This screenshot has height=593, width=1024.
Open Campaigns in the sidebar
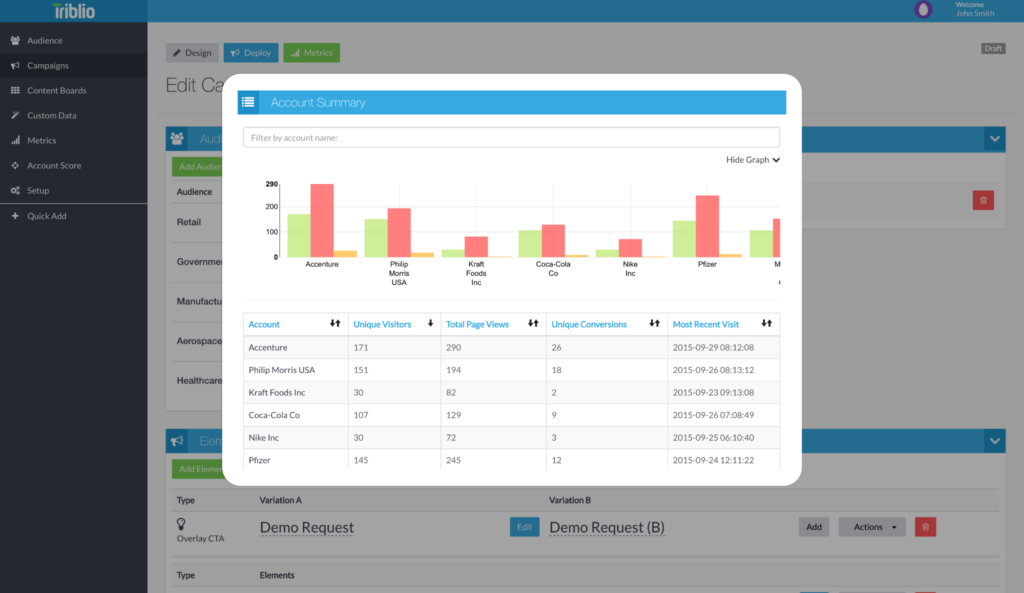point(73,65)
